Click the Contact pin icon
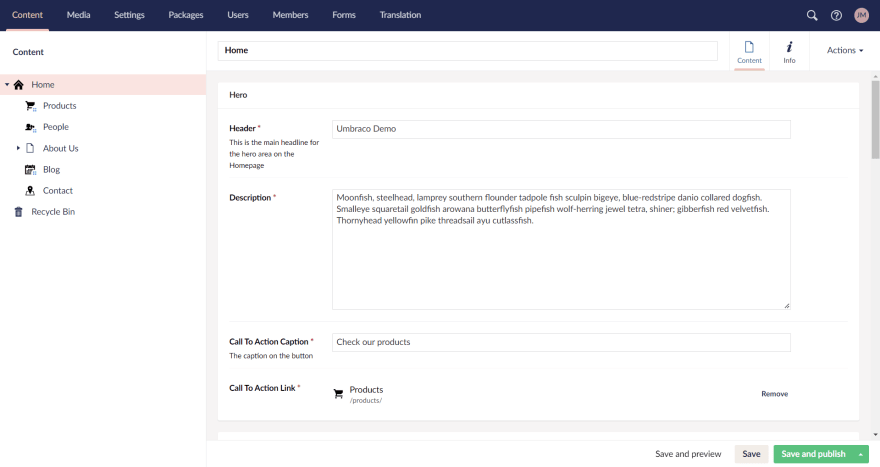This screenshot has width=880, height=467. tap(30, 191)
